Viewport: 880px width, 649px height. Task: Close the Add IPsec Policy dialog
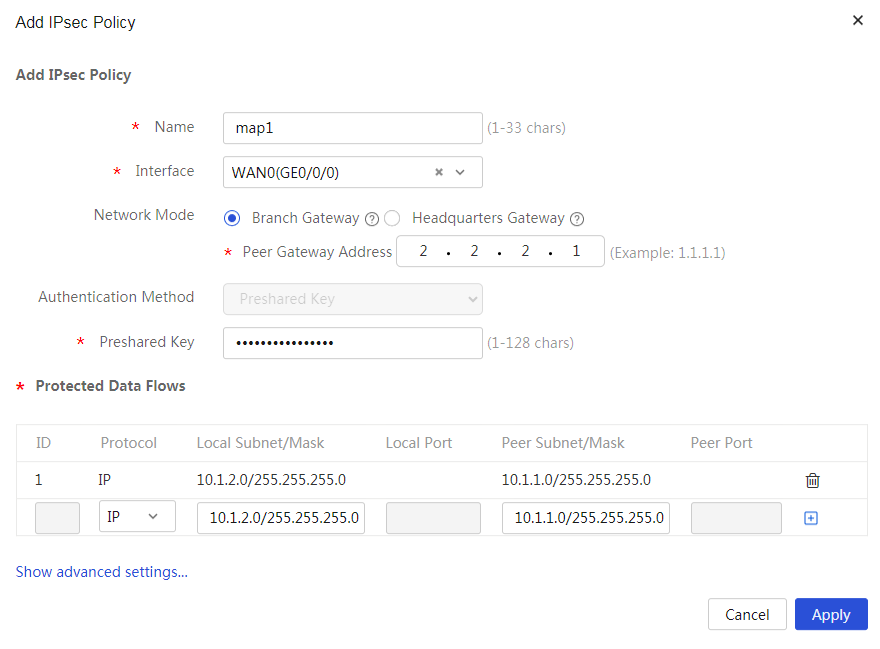click(x=857, y=21)
